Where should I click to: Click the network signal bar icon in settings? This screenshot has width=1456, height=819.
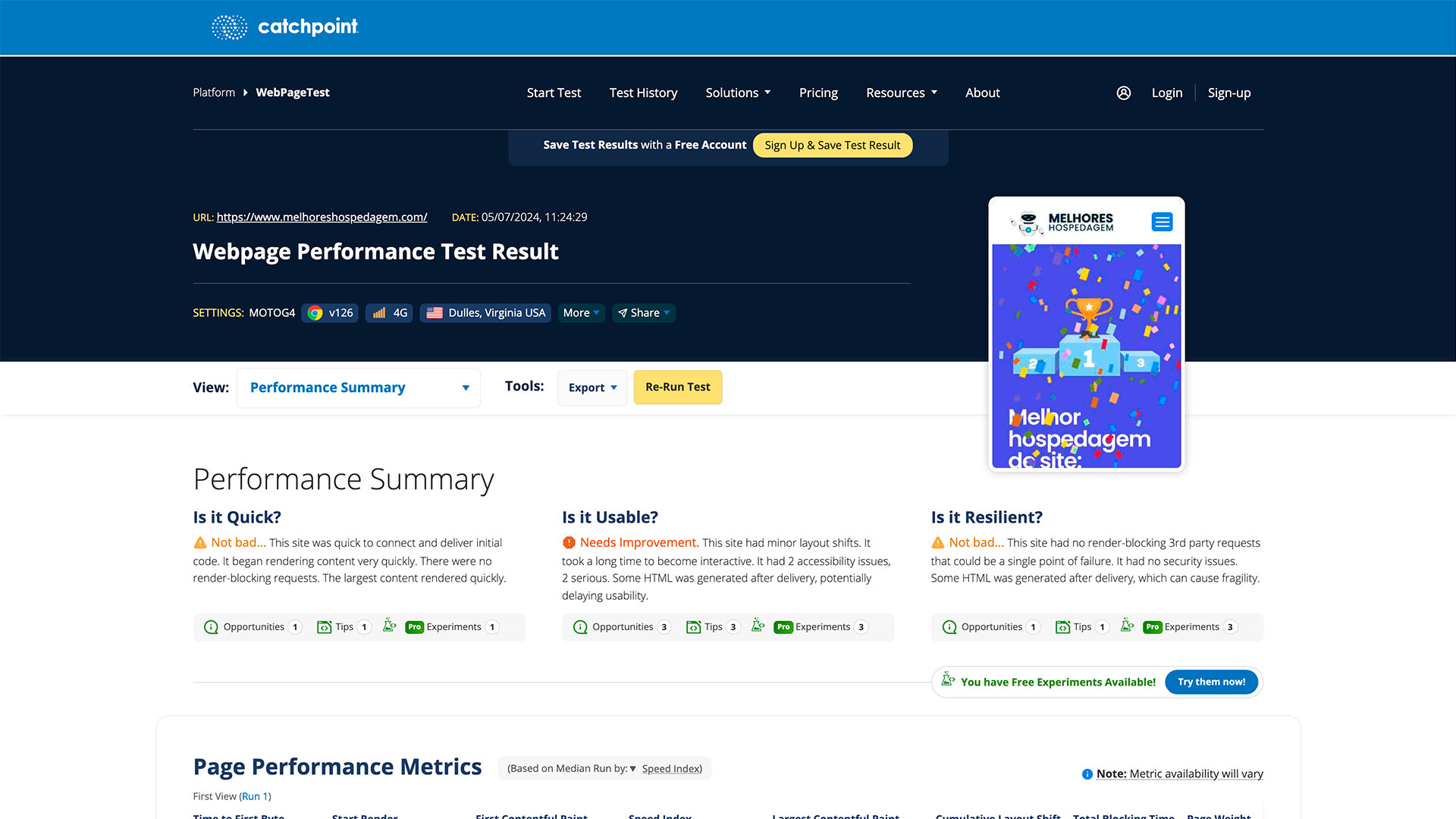(x=379, y=312)
